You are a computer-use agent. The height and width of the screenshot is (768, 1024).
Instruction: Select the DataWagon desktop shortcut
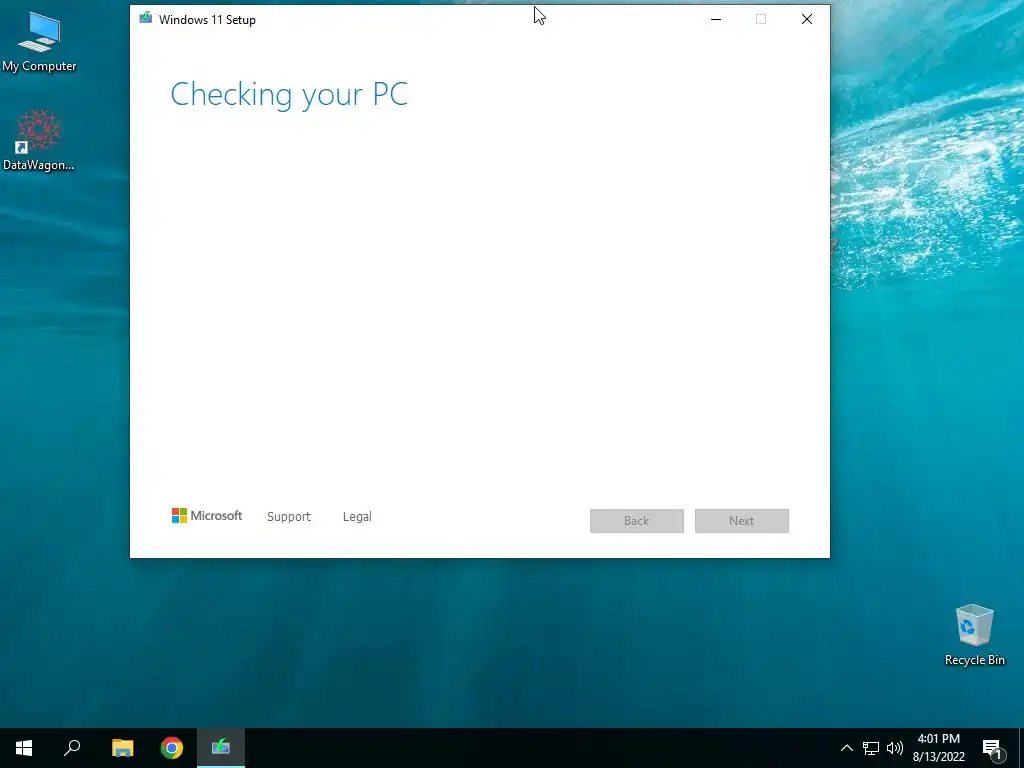(x=39, y=140)
